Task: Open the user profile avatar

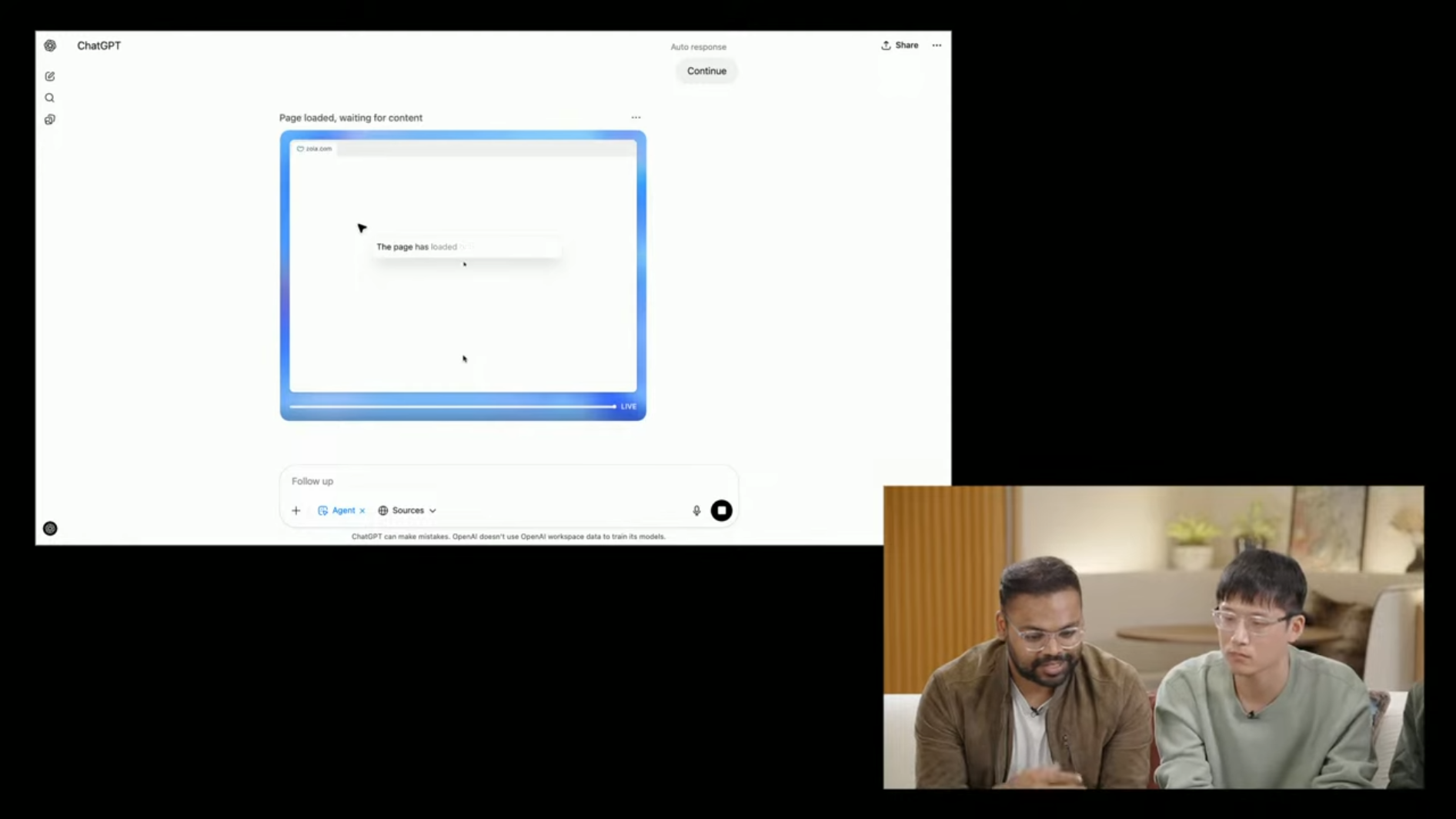Action: click(x=50, y=528)
